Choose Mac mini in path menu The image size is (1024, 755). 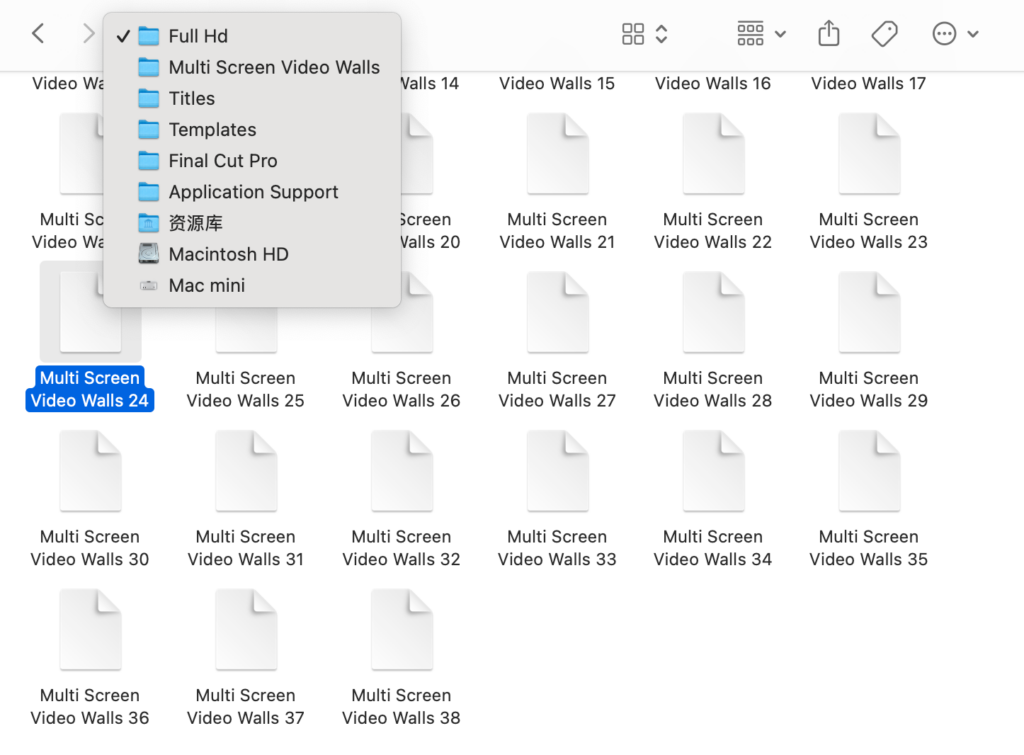point(206,285)
